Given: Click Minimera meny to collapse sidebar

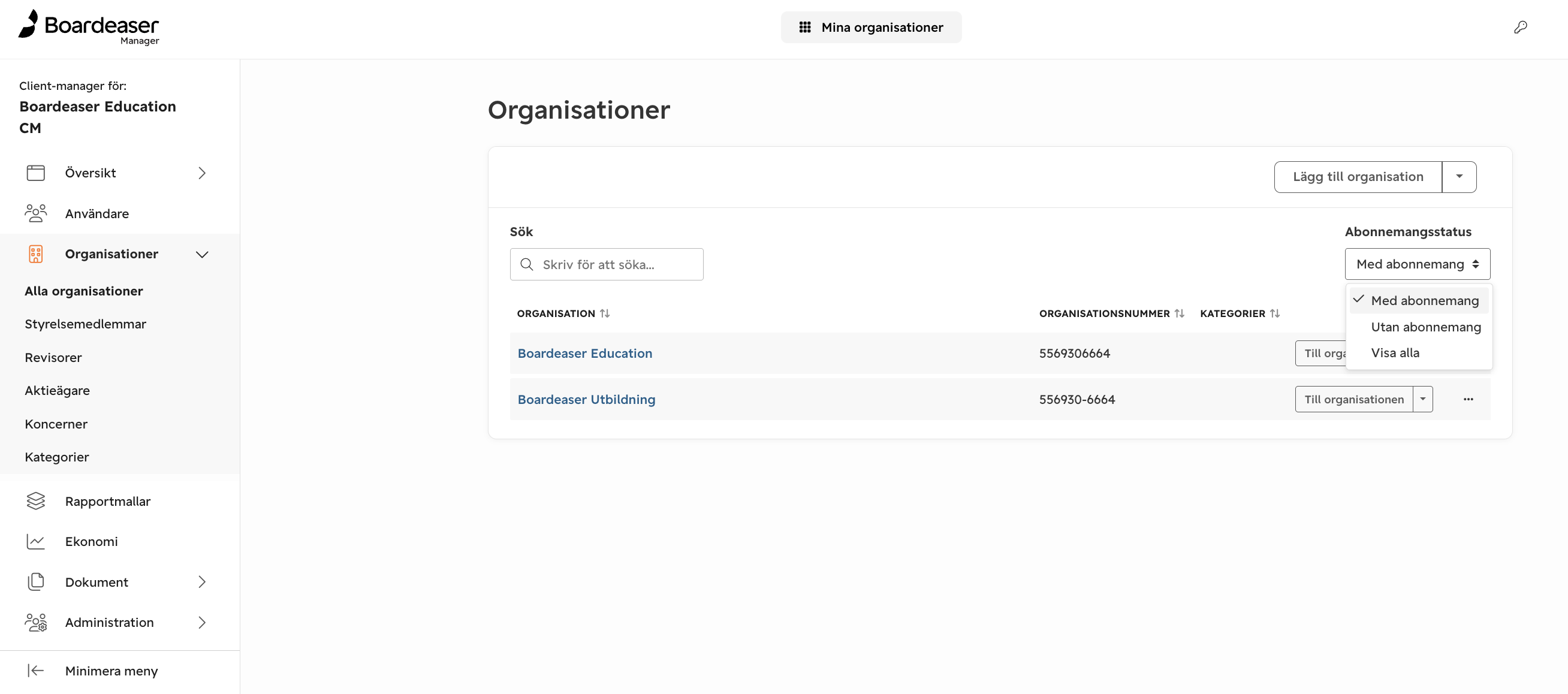Looking at the screenshot, I should click(111, 671).
